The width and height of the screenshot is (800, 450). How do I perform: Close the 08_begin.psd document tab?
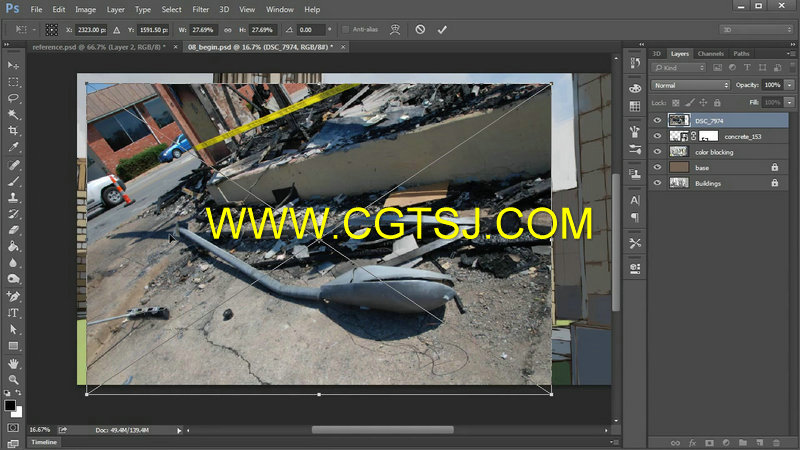coord(343,47)
